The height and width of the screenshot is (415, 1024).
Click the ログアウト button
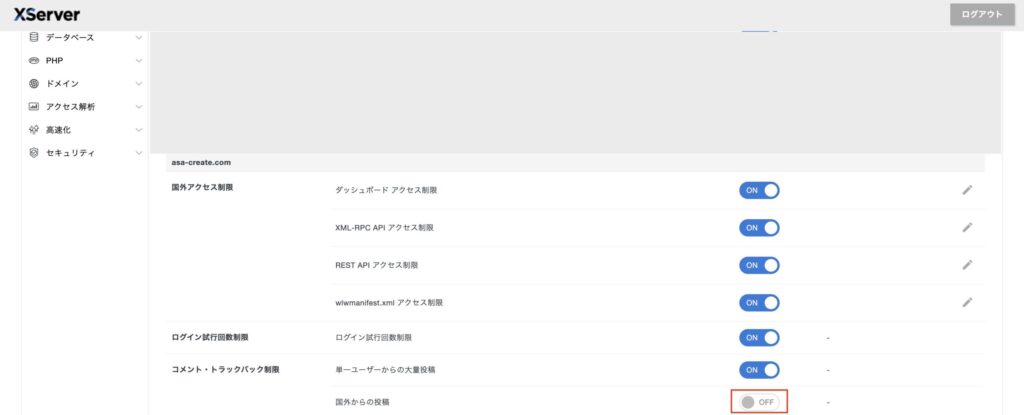pyautogui.click(x=982, y=14)
